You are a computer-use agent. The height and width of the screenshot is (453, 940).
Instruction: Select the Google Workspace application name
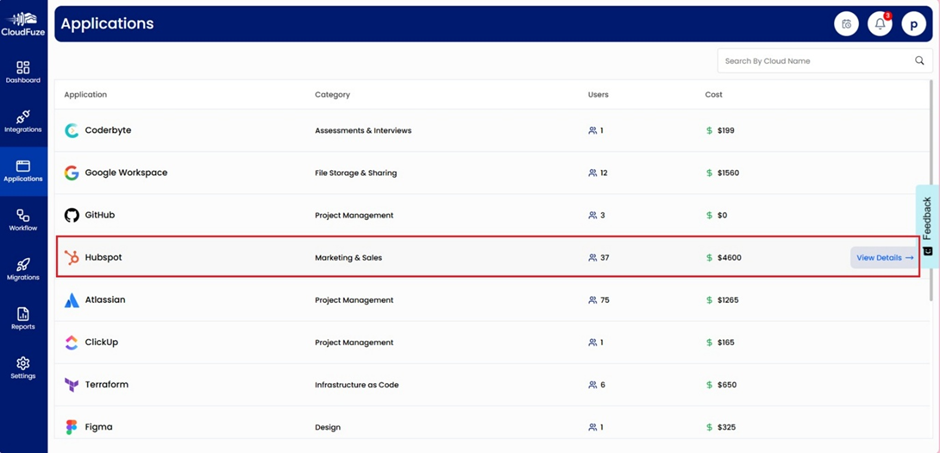[126, 173]
